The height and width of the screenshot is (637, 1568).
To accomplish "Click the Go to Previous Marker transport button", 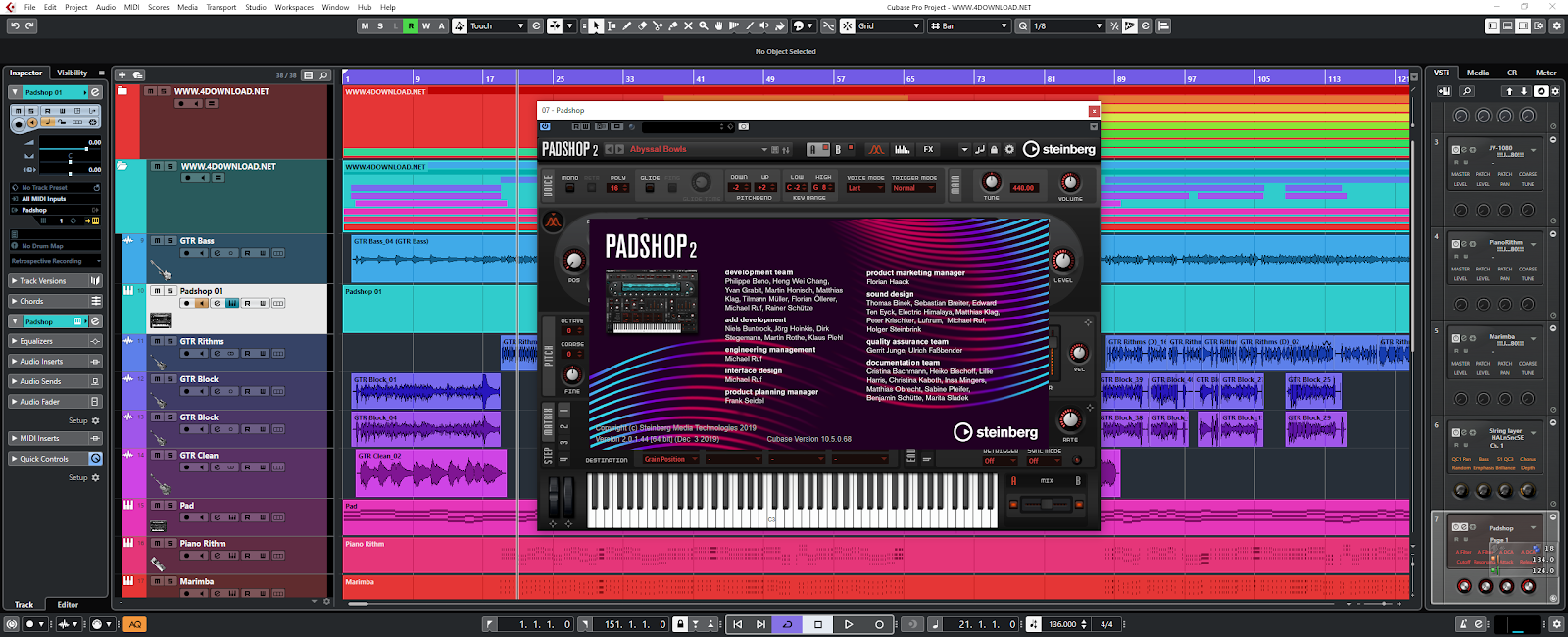I will click(x=738, y=624).
